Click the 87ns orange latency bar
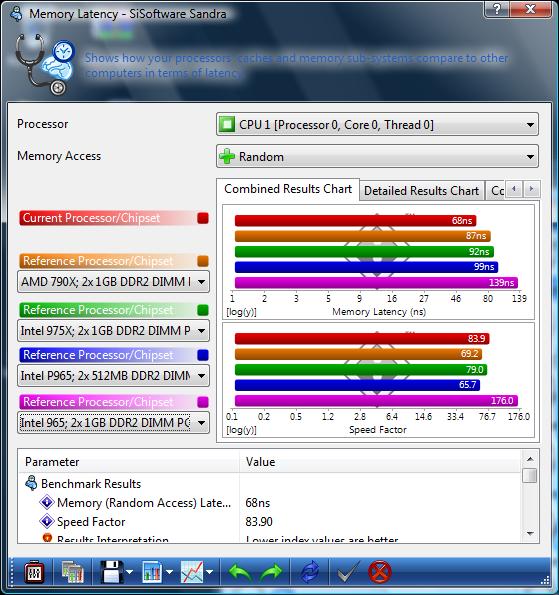Screen dimensions: 559x595 363,236
